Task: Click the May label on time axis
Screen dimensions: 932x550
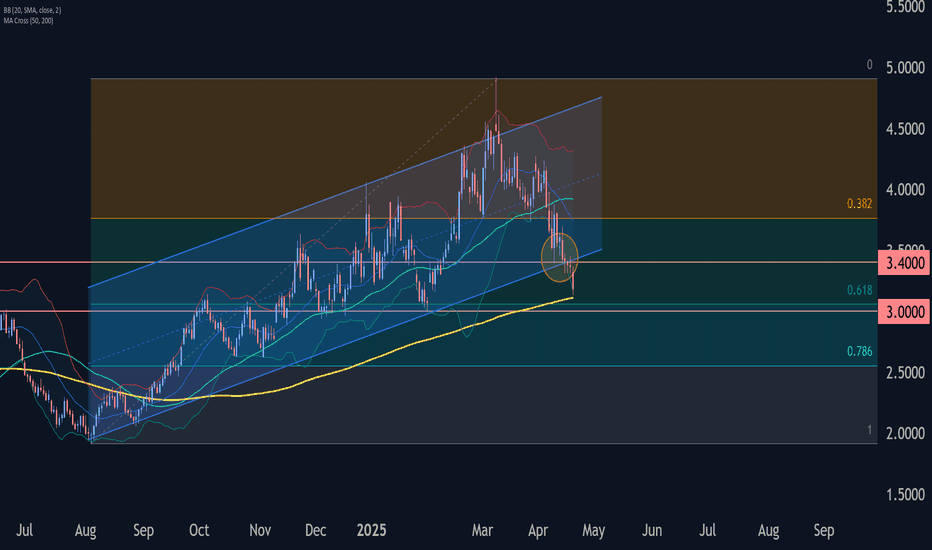Action: click(593, 530)
